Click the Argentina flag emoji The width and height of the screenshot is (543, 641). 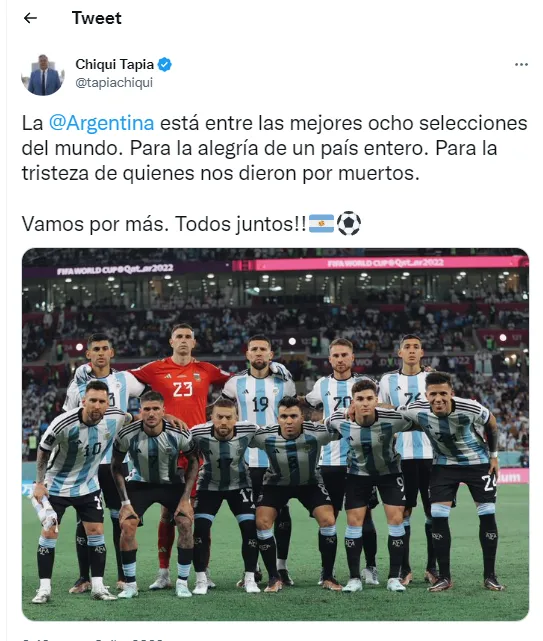(321, 224)
